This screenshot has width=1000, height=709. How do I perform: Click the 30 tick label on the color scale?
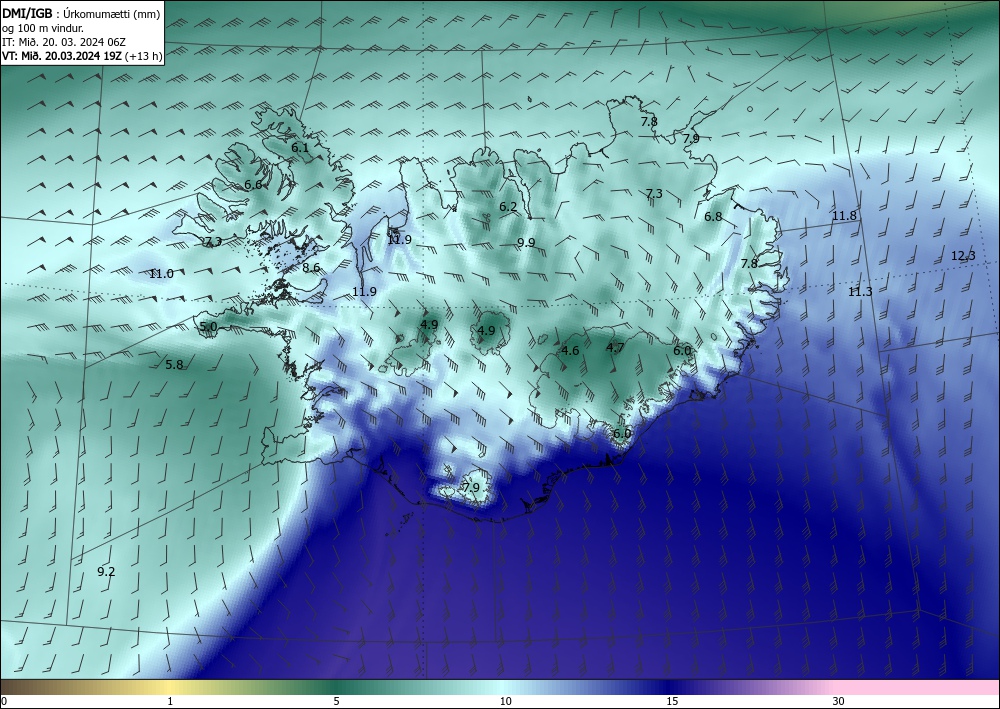click(838, 702)
